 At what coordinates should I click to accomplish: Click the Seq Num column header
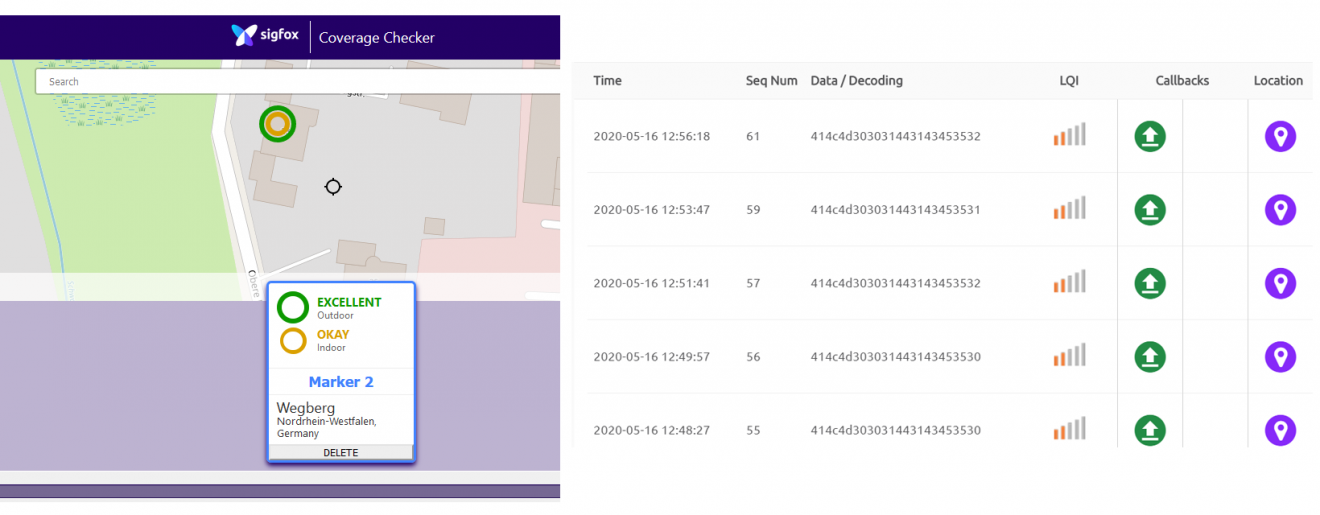[771, 81]
